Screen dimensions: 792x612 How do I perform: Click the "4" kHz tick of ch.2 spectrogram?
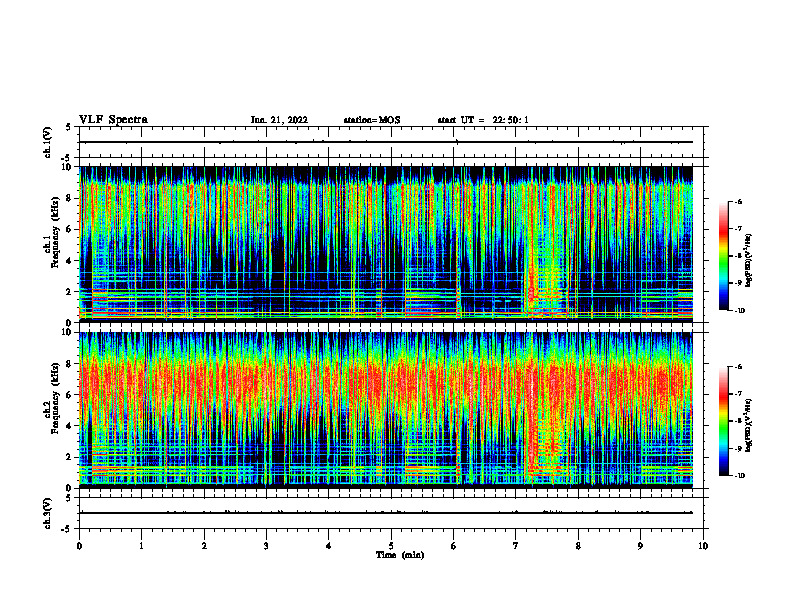point(70,426)
